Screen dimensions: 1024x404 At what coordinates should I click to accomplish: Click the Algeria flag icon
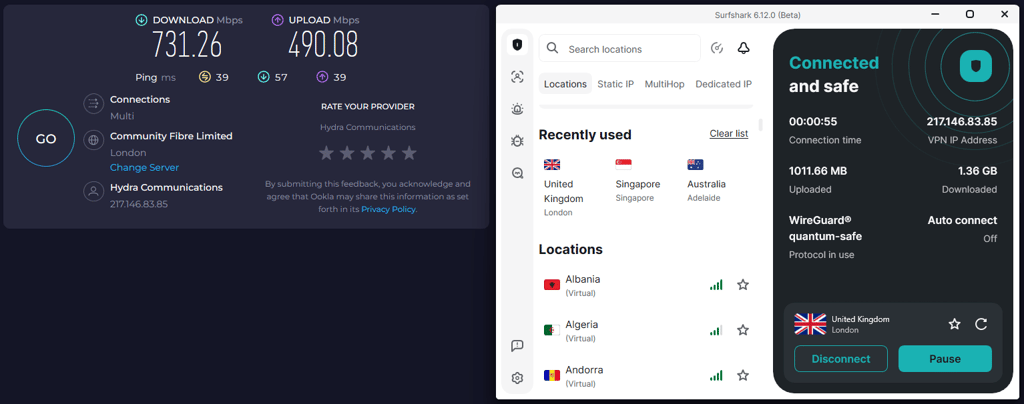tap(552, 330)
